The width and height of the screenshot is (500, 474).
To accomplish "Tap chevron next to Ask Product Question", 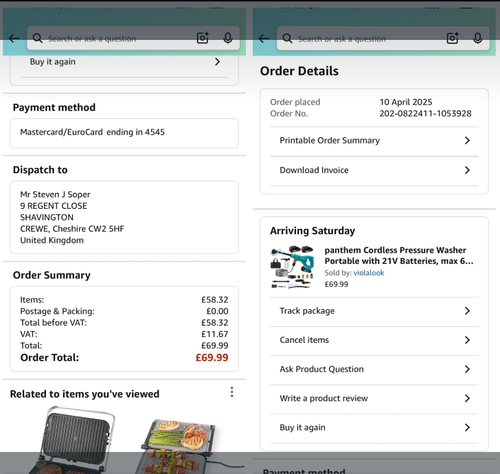I will point(467,369).
